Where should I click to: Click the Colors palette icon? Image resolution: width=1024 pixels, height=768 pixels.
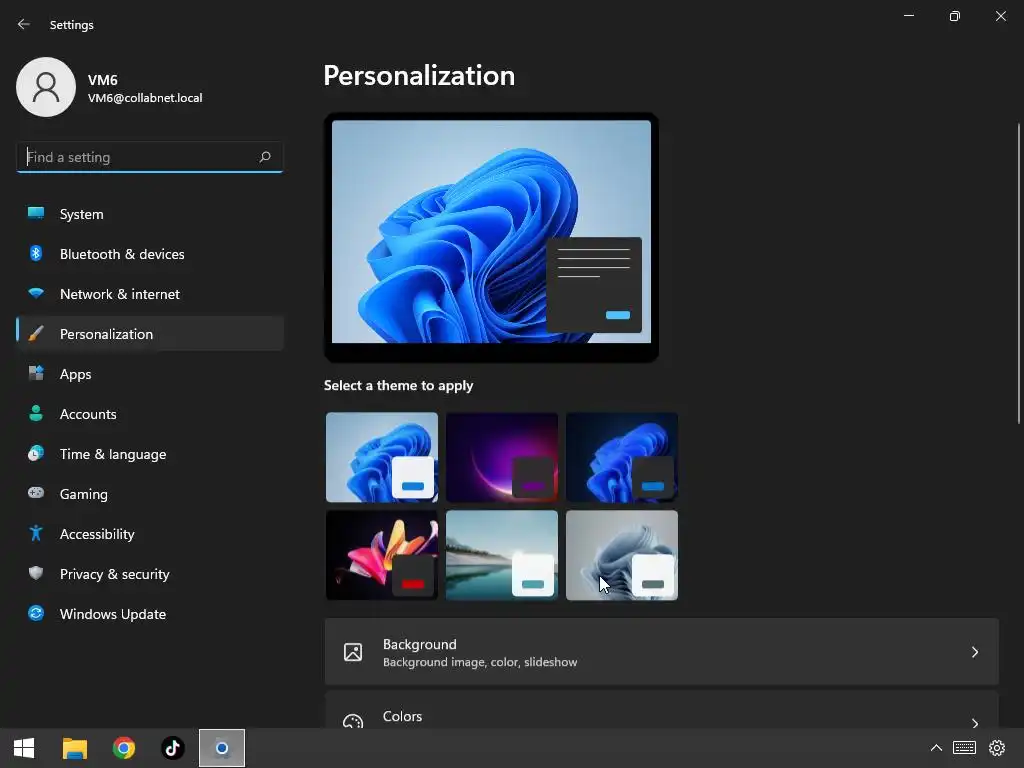coord(353,720)
